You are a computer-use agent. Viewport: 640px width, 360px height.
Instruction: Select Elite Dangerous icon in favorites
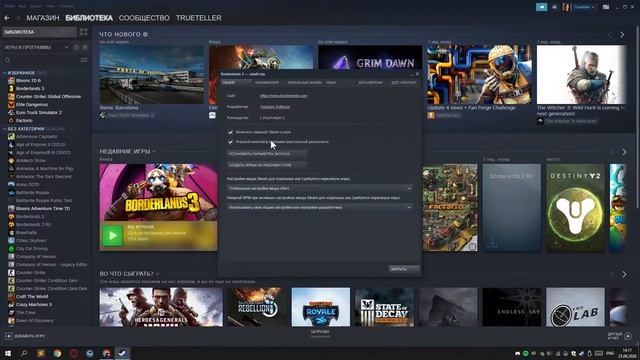pos(11,104)
